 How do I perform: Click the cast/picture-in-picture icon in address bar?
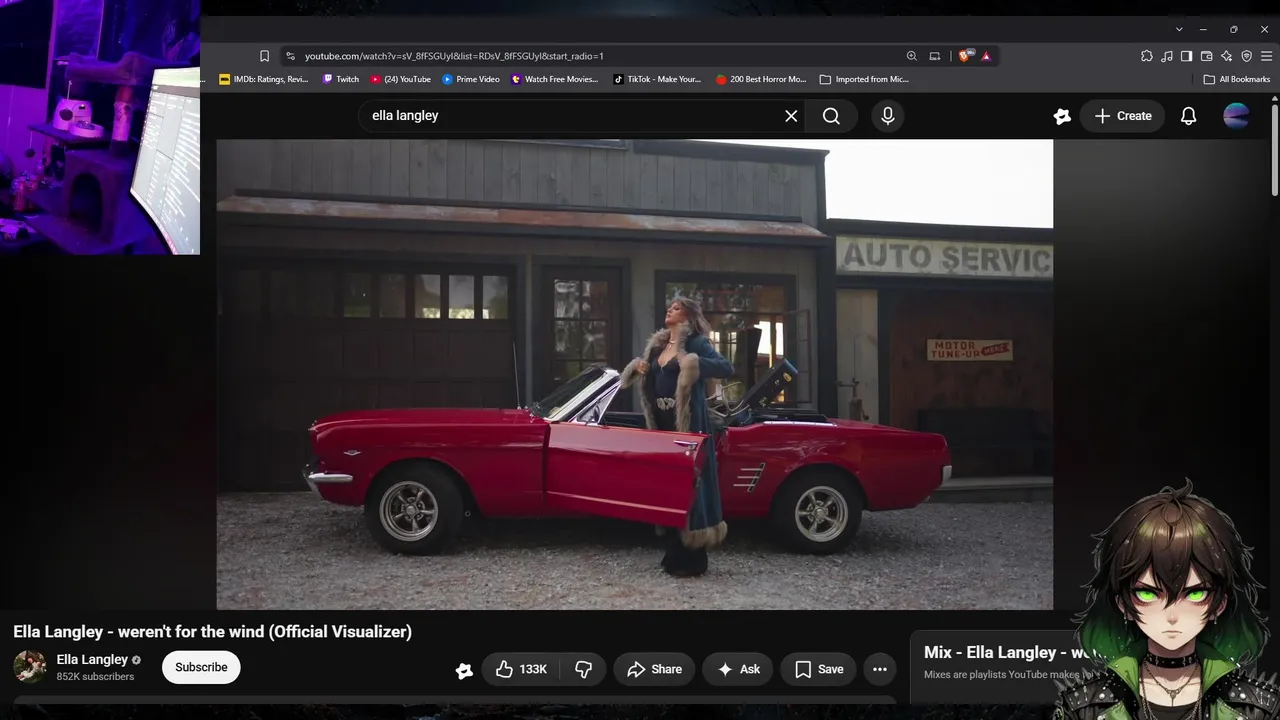tap(934, 56)
